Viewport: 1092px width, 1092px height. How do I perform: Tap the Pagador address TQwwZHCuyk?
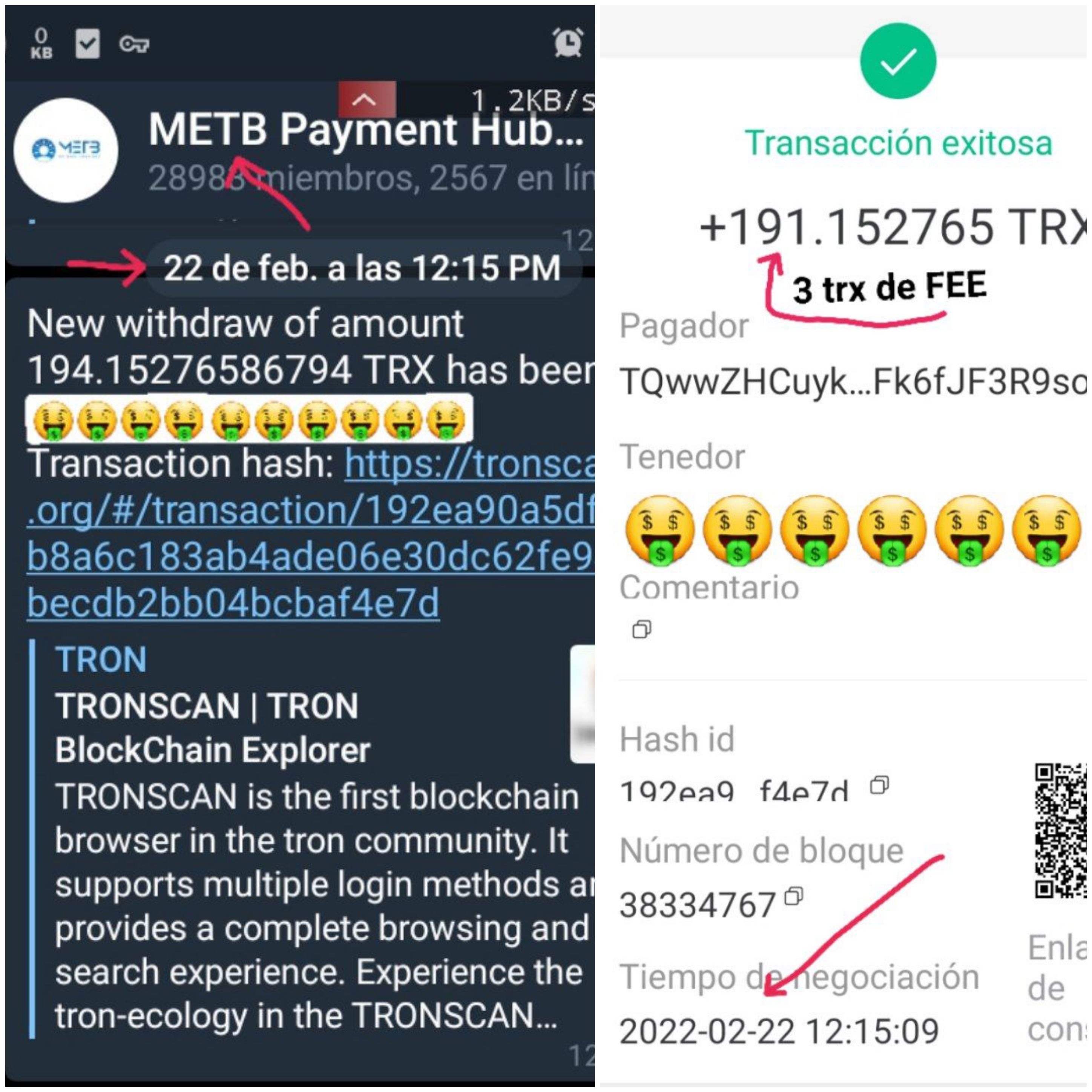[853, 382]
